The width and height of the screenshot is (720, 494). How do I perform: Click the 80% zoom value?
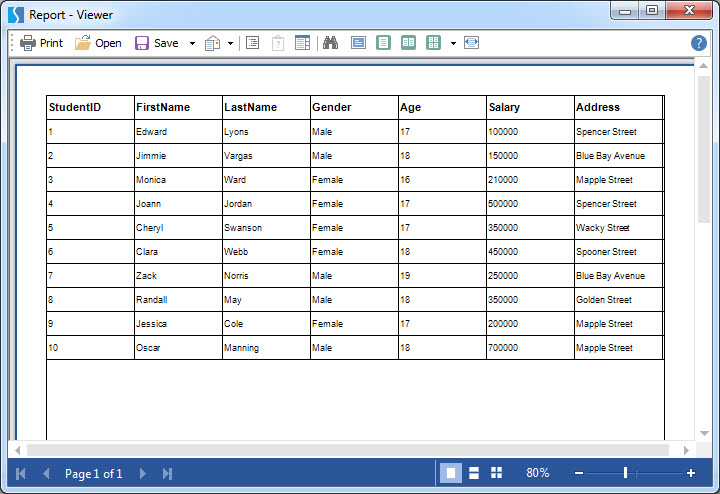click(538, 473)
